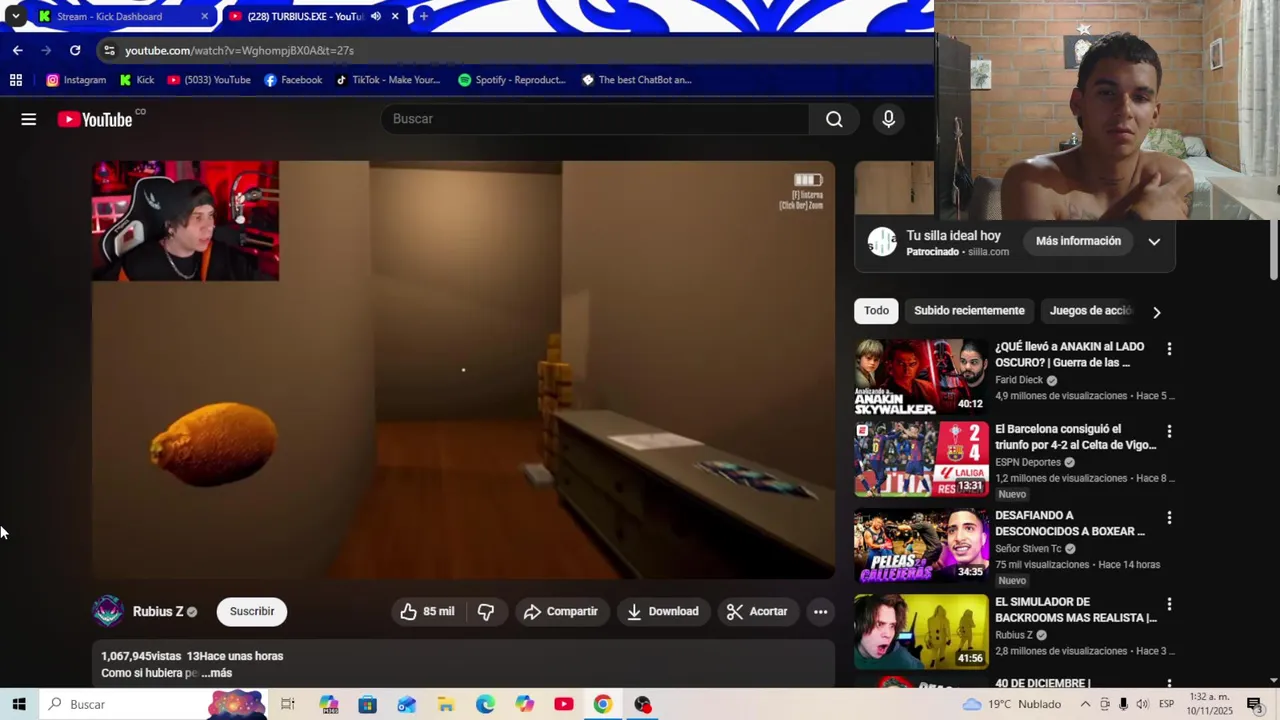The image size is (1280, 720).
Task: Open Task View in taskbar
Action: 288,704
